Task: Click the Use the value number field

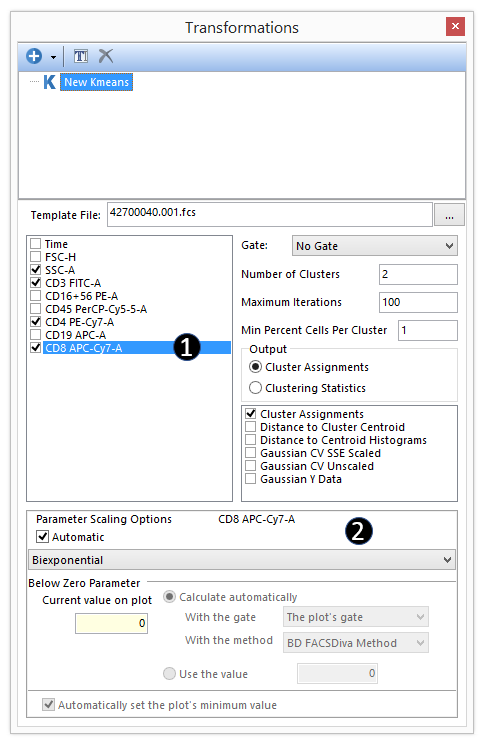Action: coord(337,673)
